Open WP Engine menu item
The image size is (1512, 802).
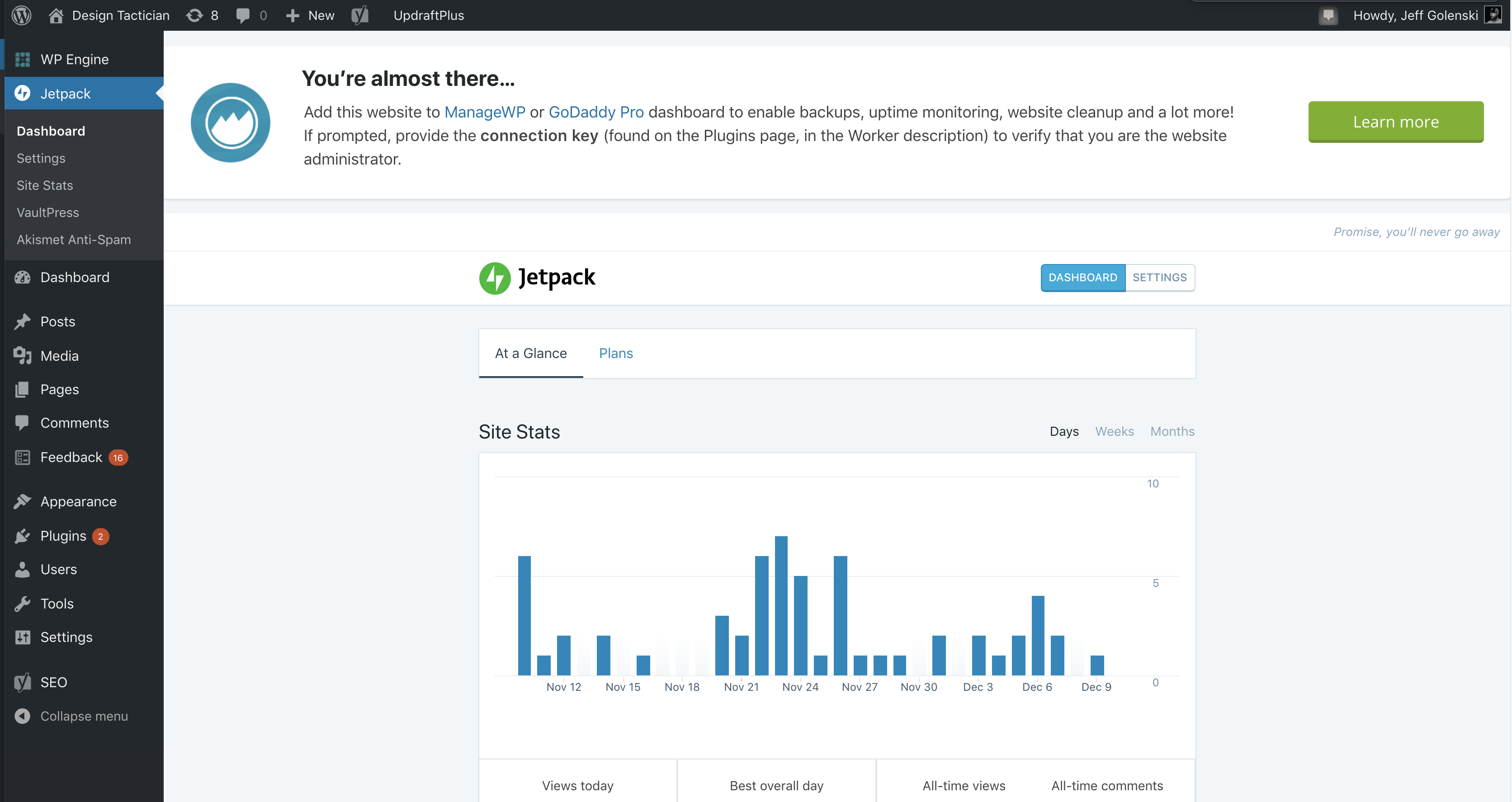pyautogui.click(x=75, y=59)
